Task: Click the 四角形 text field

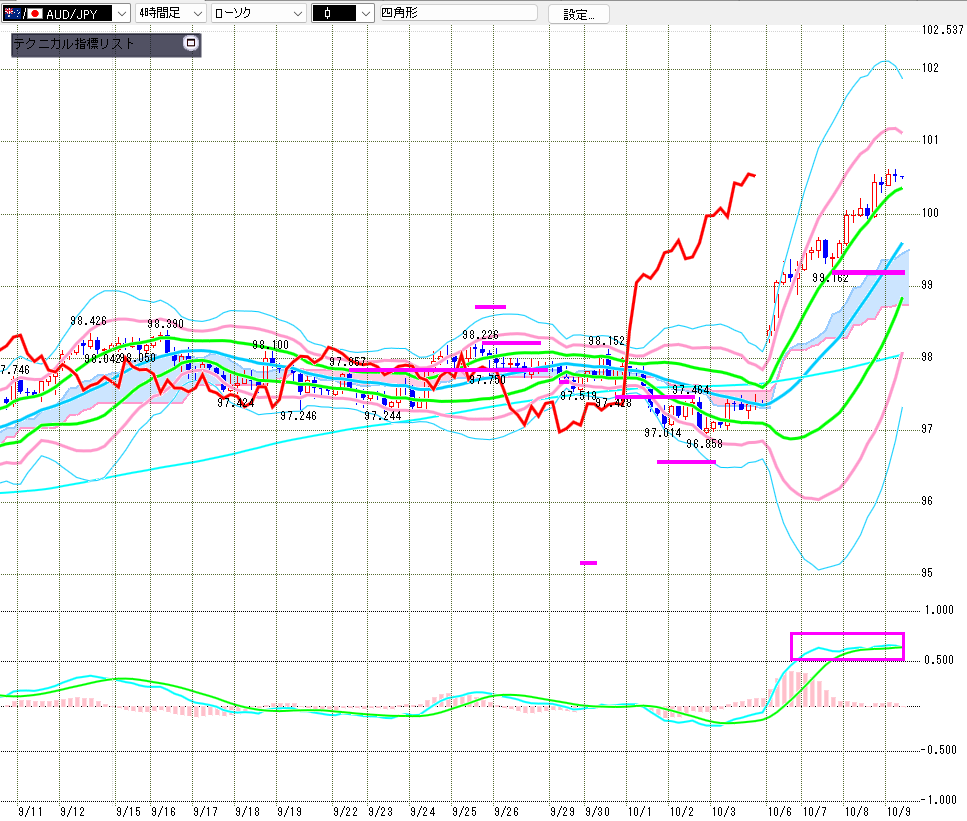Action: click(456, 13)
